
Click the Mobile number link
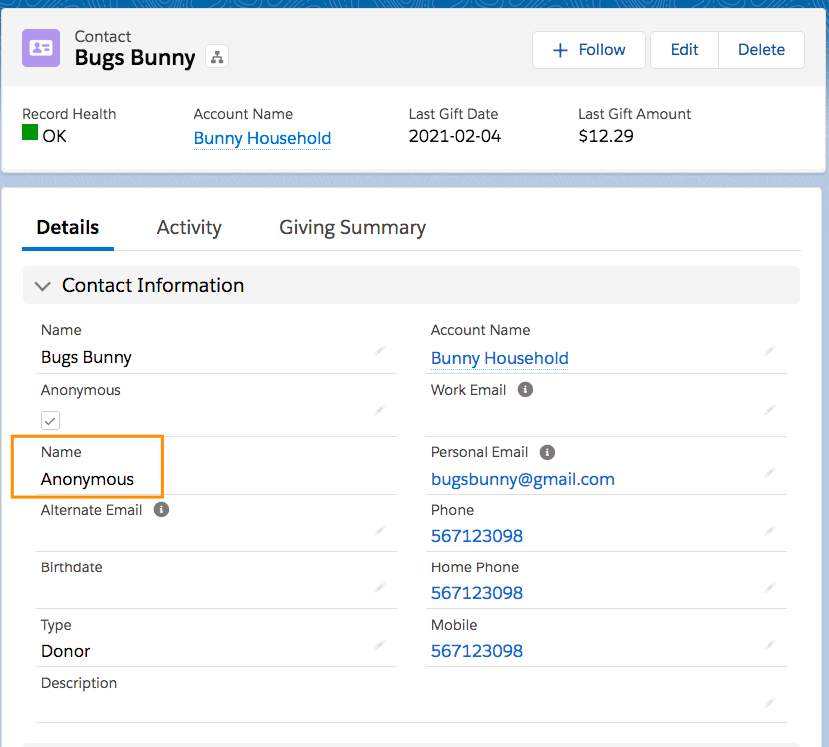[477, 651]
